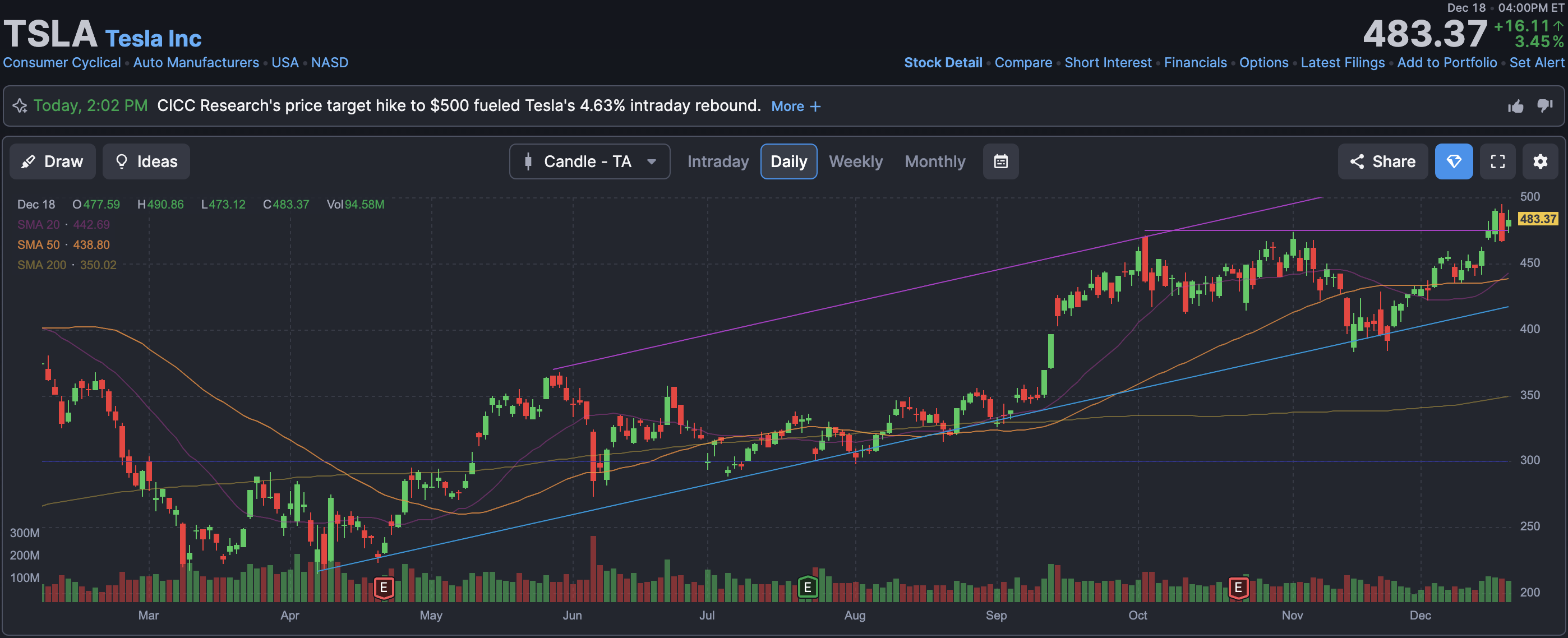Open the Financials tab link
This screenshot has width=1568, height=638.
click(1195, 63)
